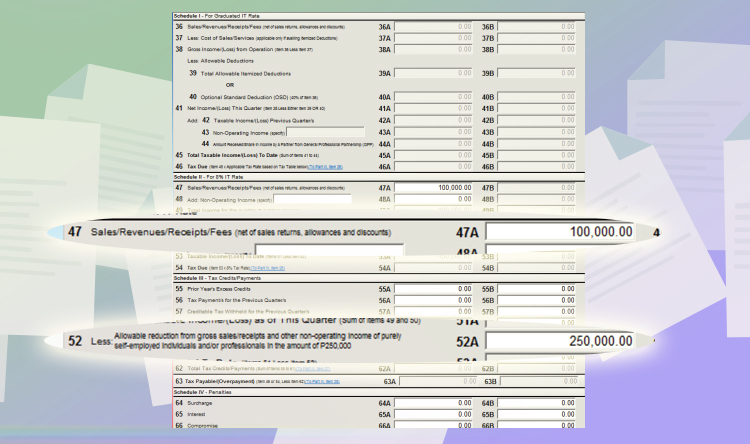750x444 pixels.
Task: Click the 64A Surcharge field
Action: pyautogui.click(x=433, y=403)
